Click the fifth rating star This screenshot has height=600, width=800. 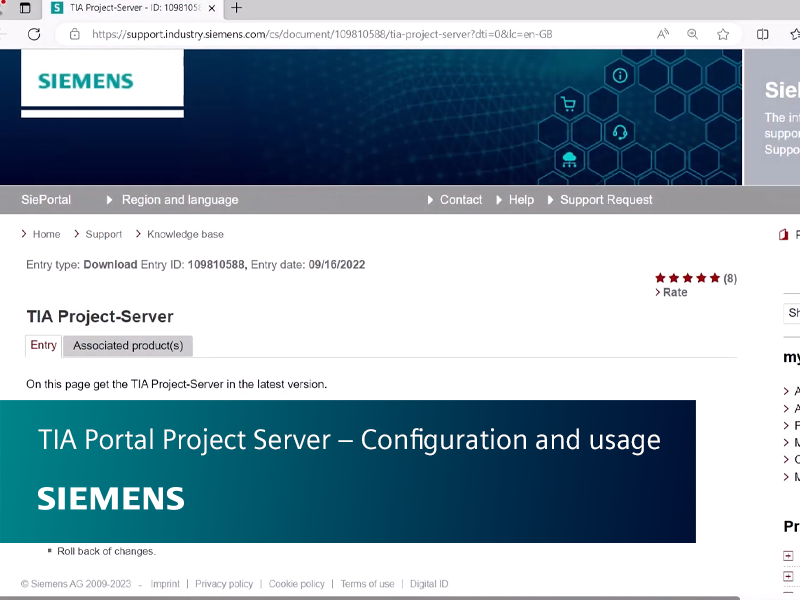coord(713,277)
